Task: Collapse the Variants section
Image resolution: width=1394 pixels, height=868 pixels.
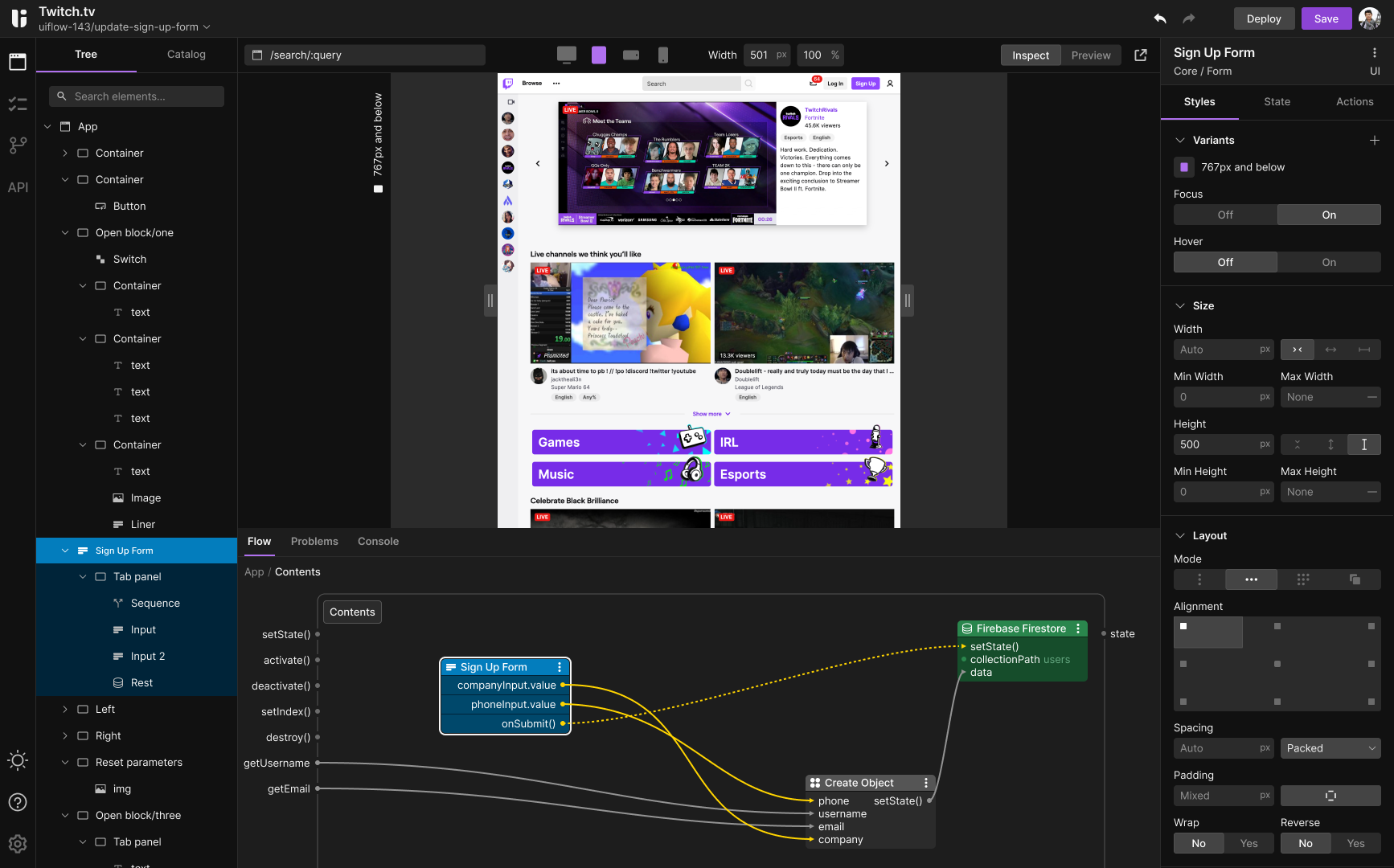Action: coord(1180,140)
